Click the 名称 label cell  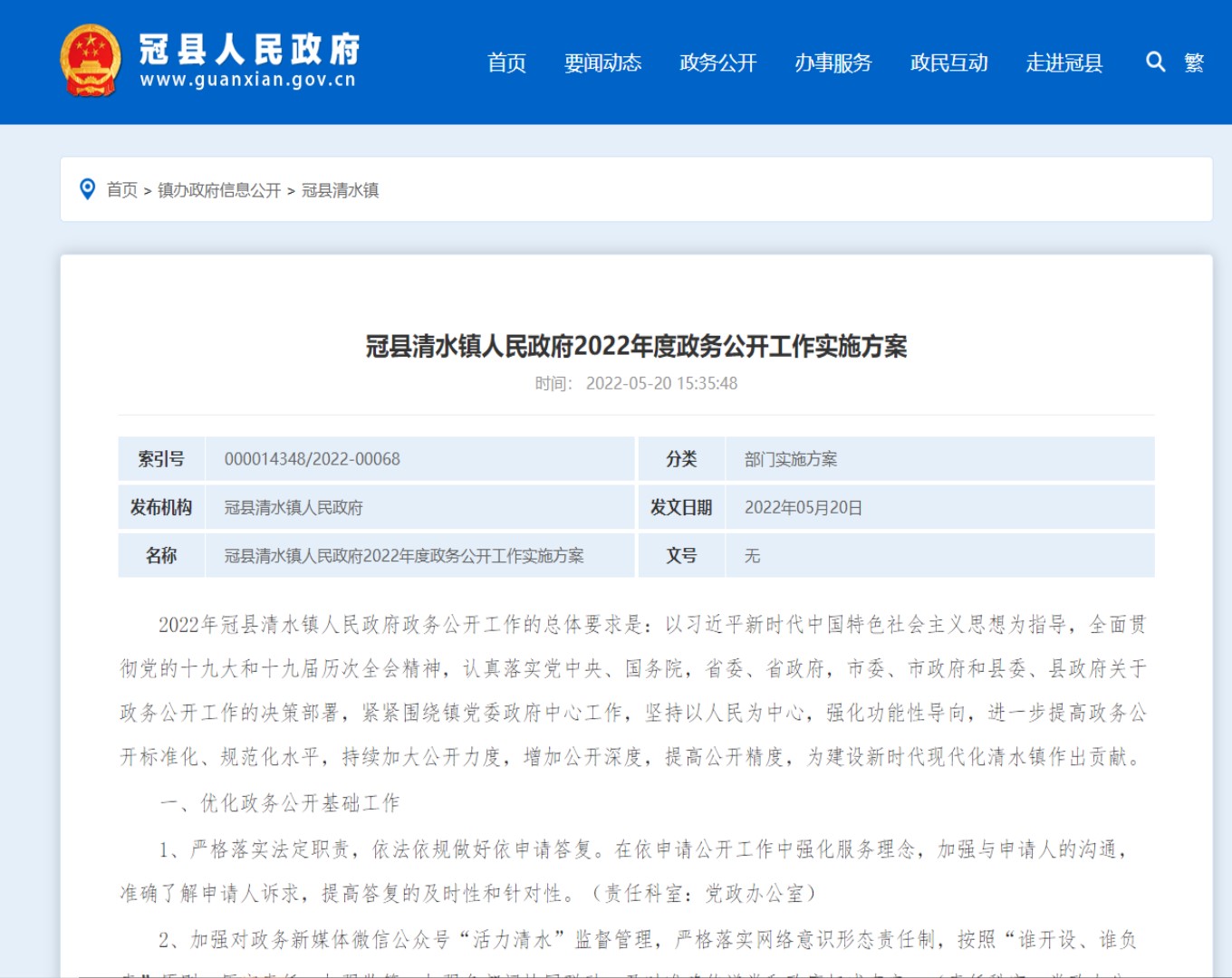161,555
